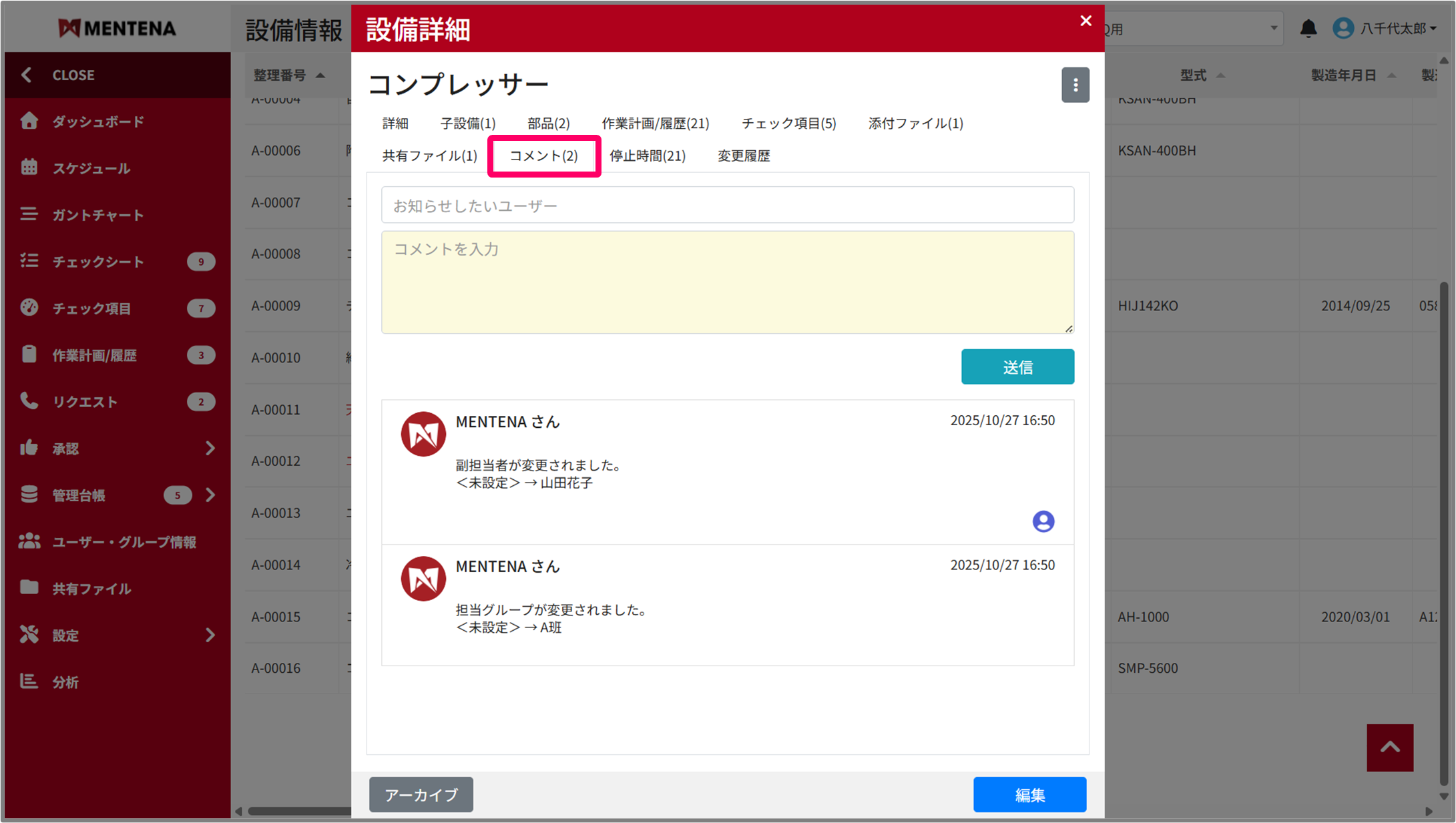
Task: Click the 送信 send button
Action: pyautogui.click(x=1017, y=367)
